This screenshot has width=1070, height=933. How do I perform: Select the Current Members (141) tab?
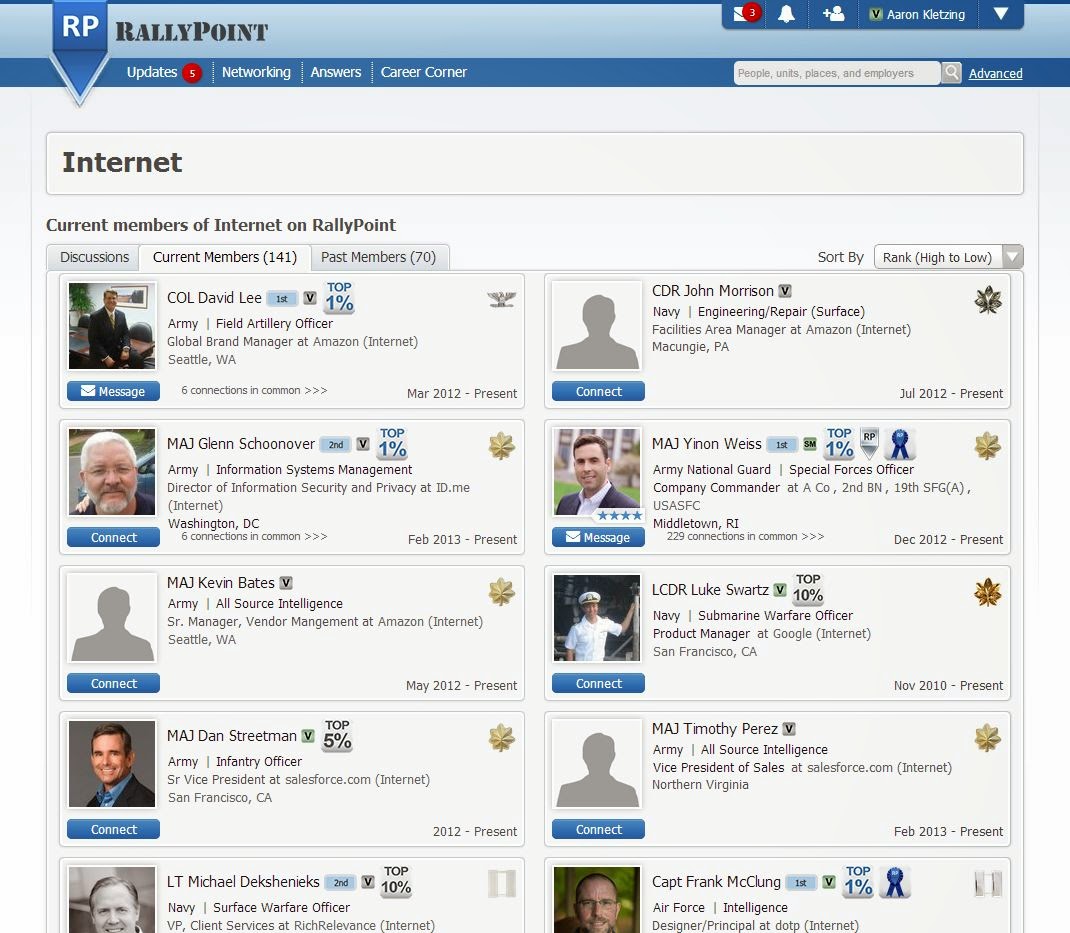click(x=225, y=257)
